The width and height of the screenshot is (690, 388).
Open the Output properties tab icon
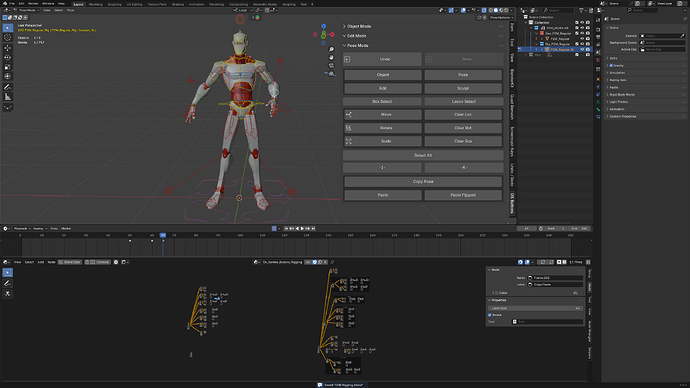(x=598, y=37)
